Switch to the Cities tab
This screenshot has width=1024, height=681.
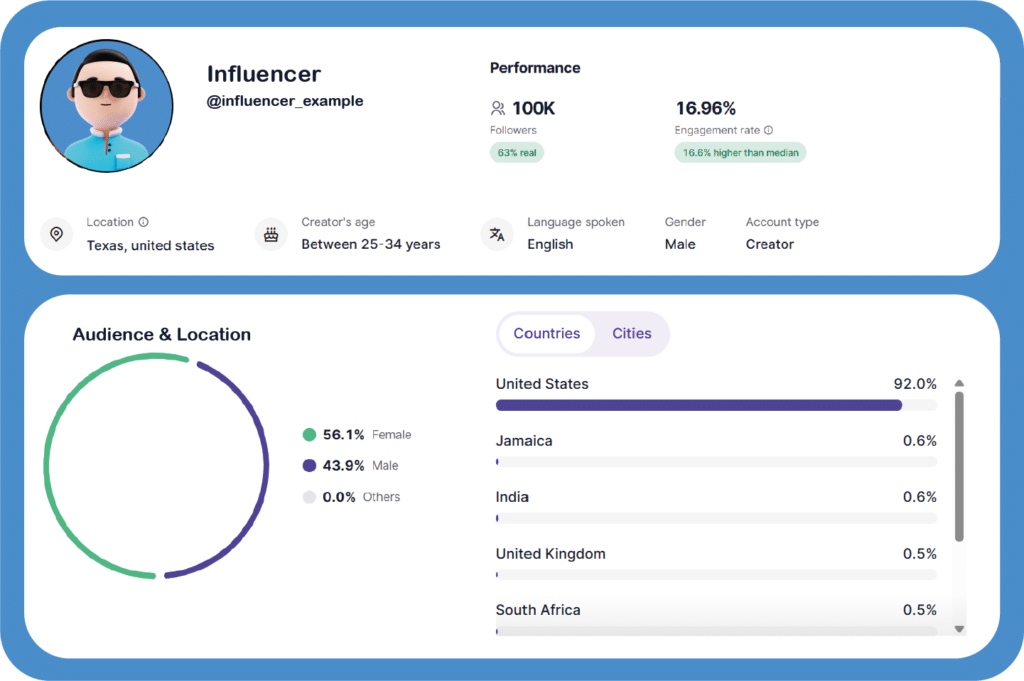(632, 334)
